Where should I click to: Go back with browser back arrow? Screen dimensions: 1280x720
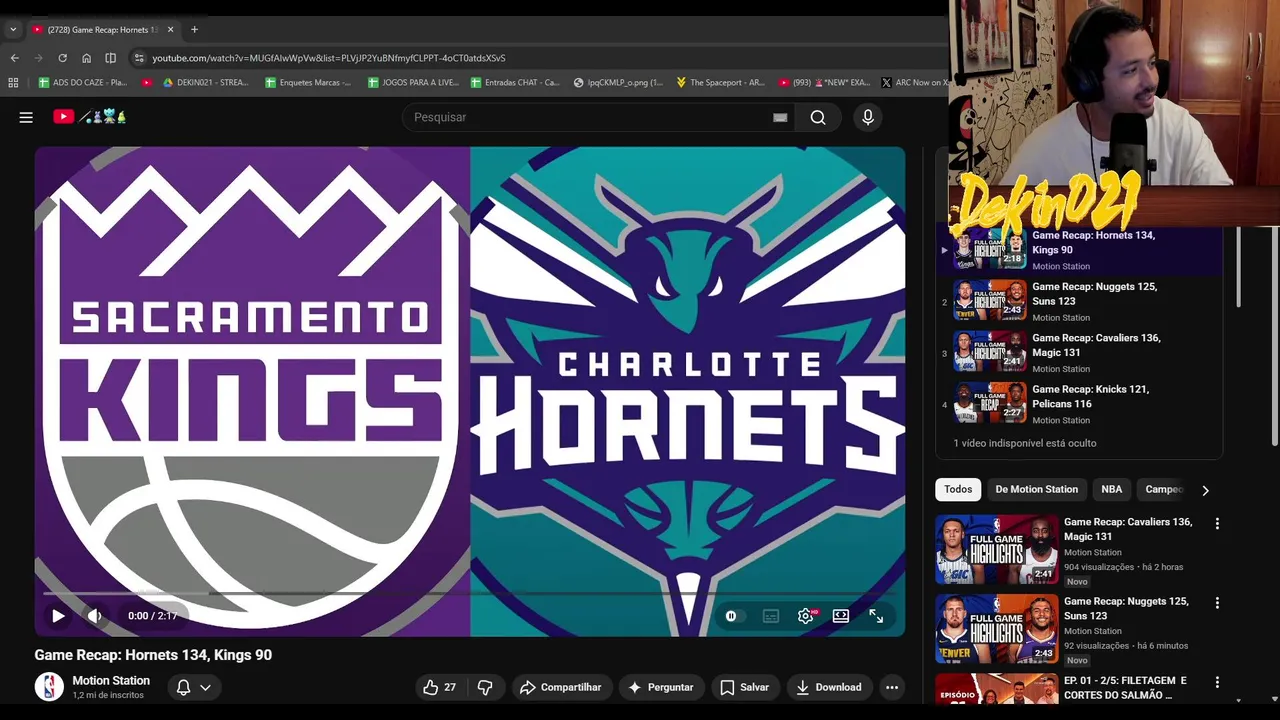click(14, 58)
